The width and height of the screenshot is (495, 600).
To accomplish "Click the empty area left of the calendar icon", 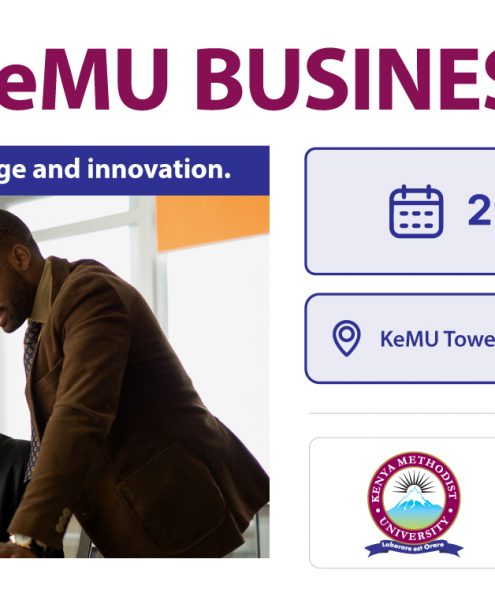I will (347, 211).
